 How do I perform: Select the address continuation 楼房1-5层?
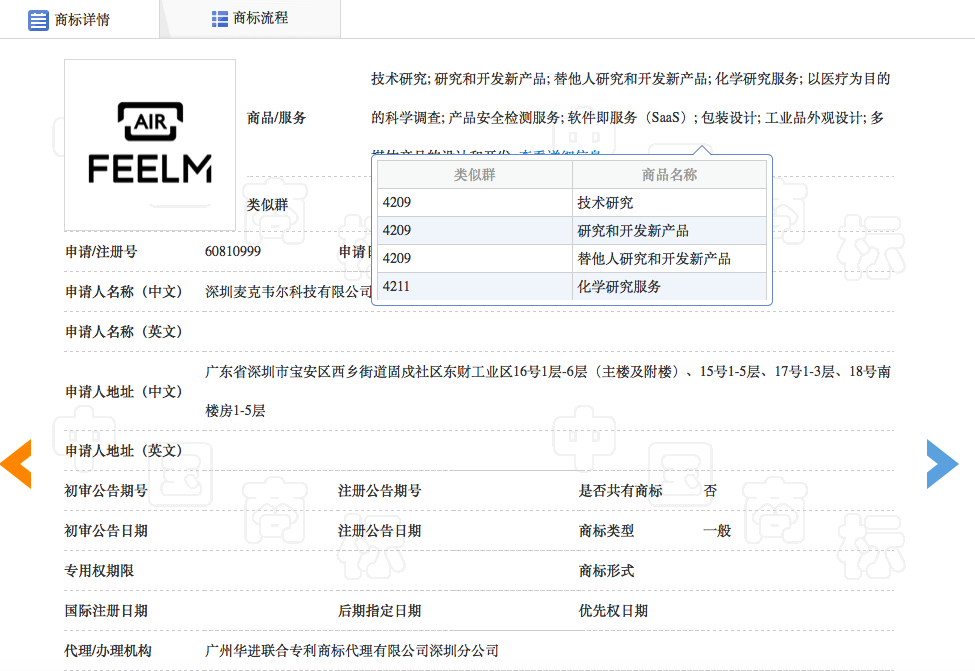point(235,410)
